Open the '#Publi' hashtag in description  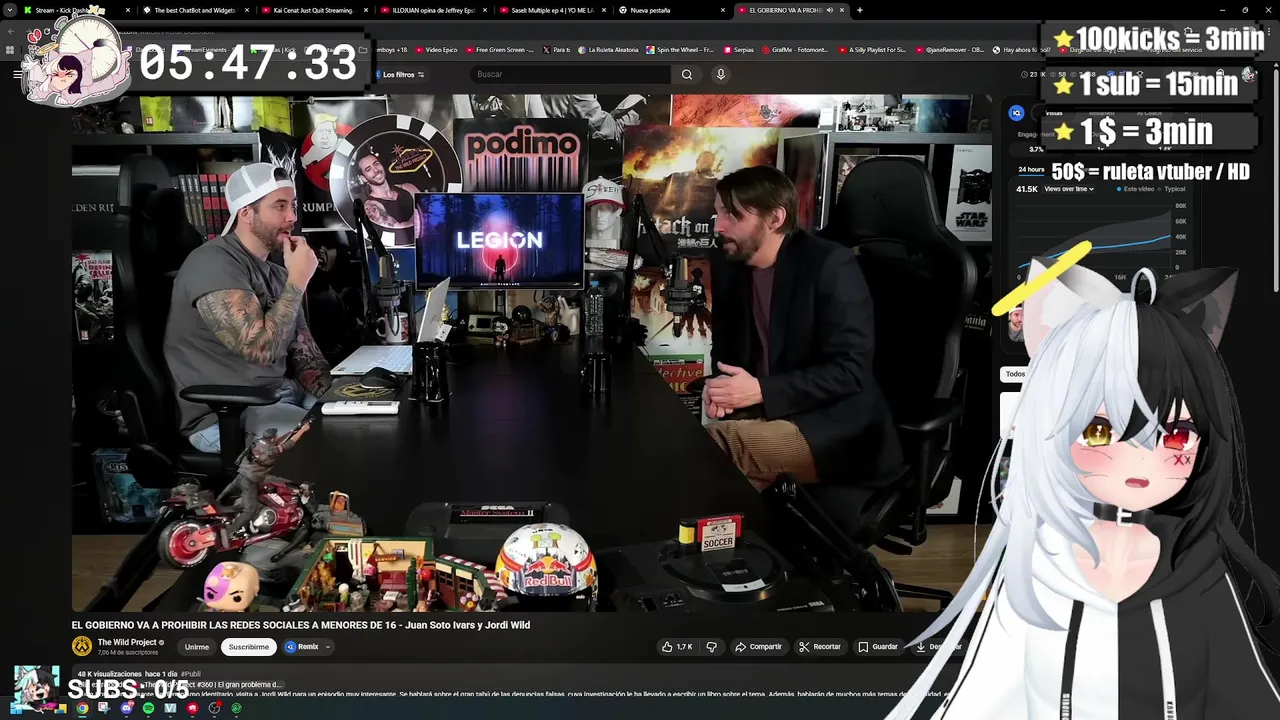click(x=190, y=674)
